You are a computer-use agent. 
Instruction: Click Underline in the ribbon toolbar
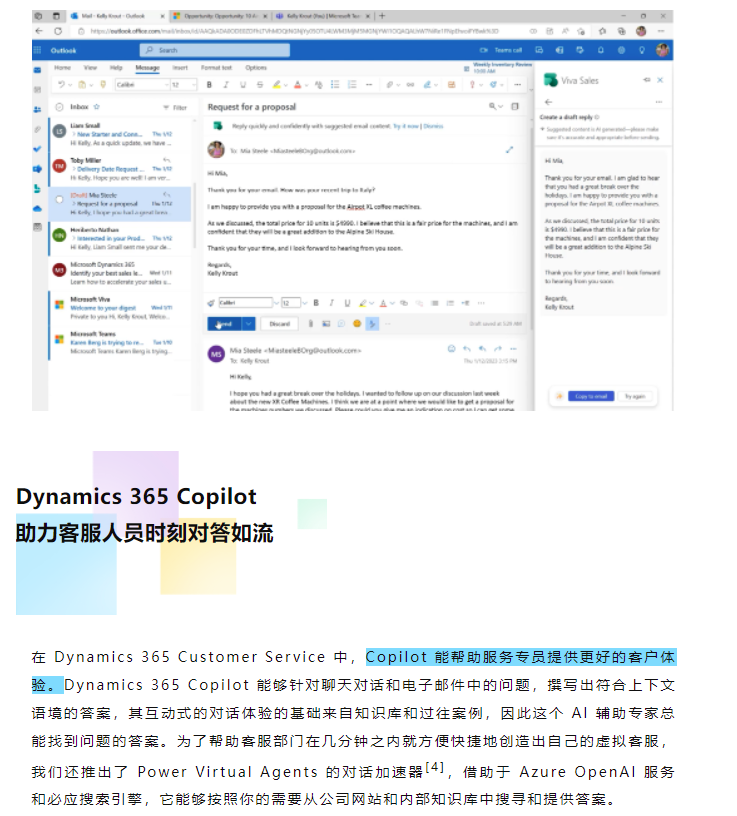click(243, 84)
